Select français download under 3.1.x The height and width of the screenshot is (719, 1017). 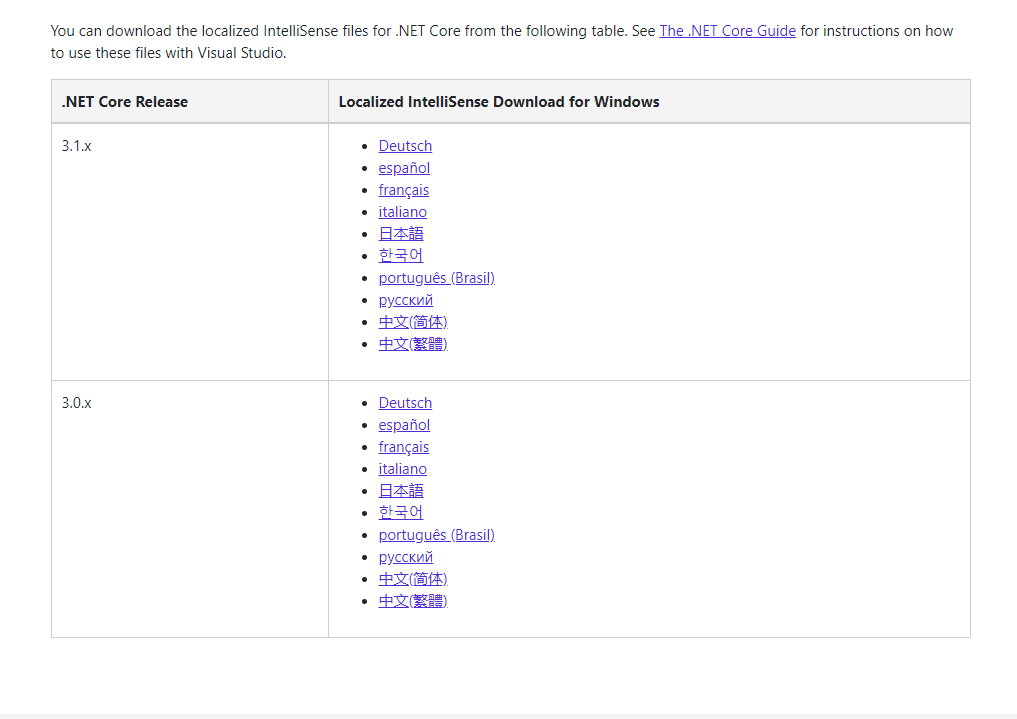[403, 190]
